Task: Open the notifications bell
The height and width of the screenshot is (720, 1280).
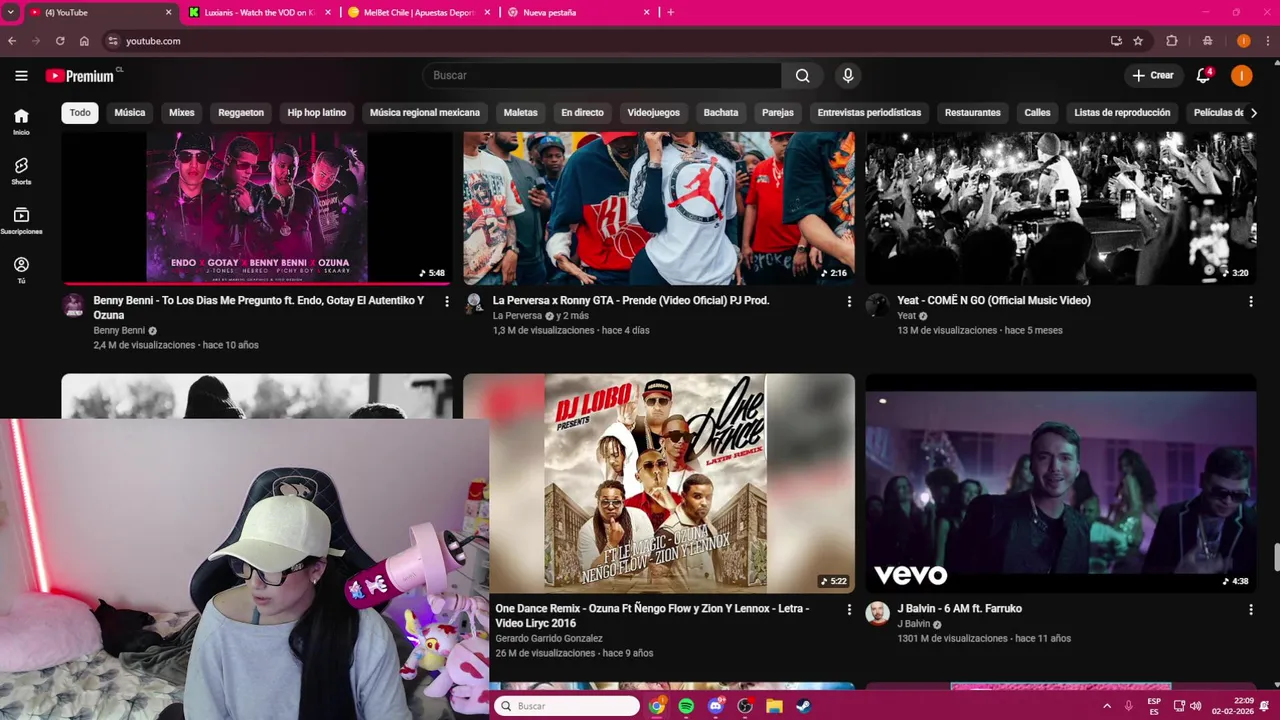Action: 1203,76
